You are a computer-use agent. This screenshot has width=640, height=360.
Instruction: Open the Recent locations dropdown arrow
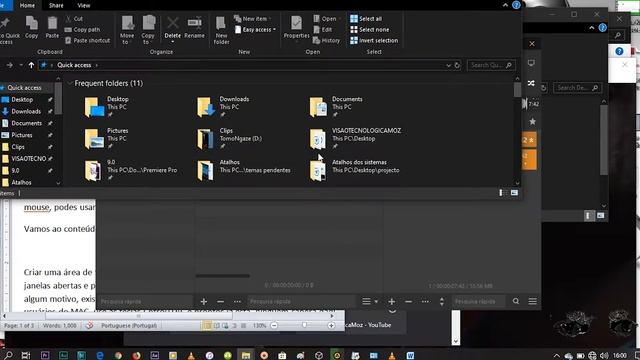coord(21,65)
